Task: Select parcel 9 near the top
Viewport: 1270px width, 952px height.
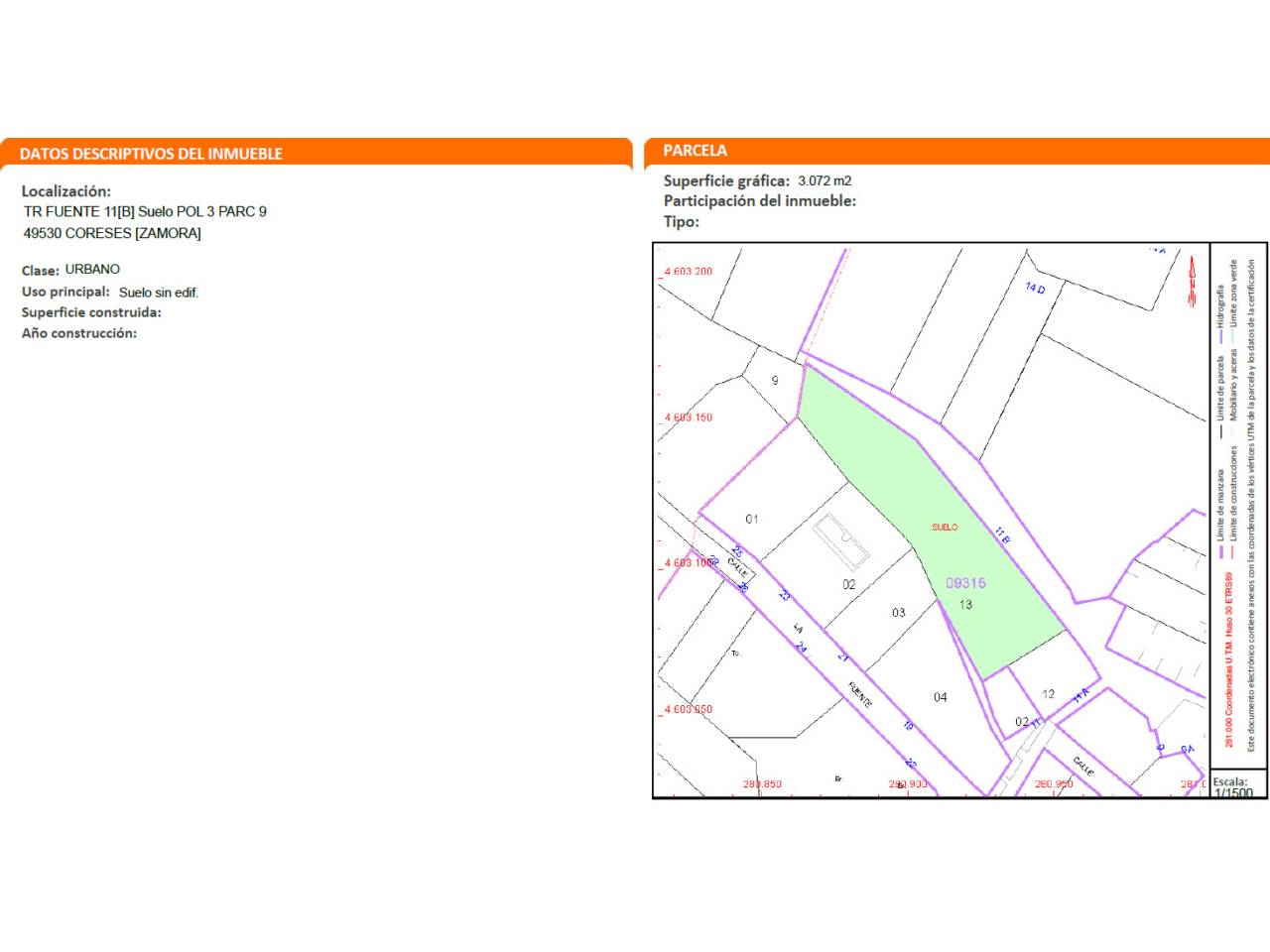Action: click(775, 380)
